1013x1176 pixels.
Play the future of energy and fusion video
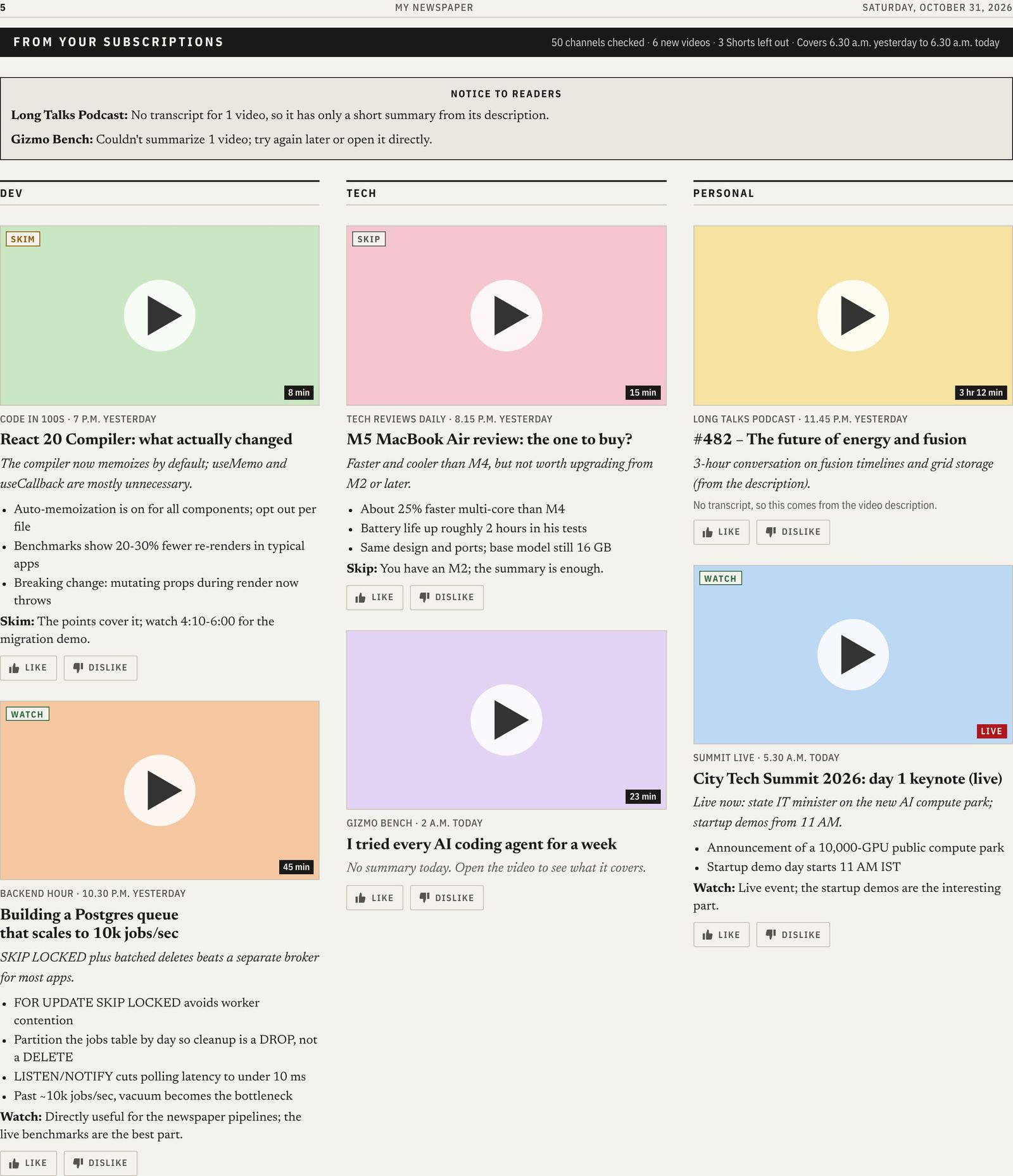853,315
